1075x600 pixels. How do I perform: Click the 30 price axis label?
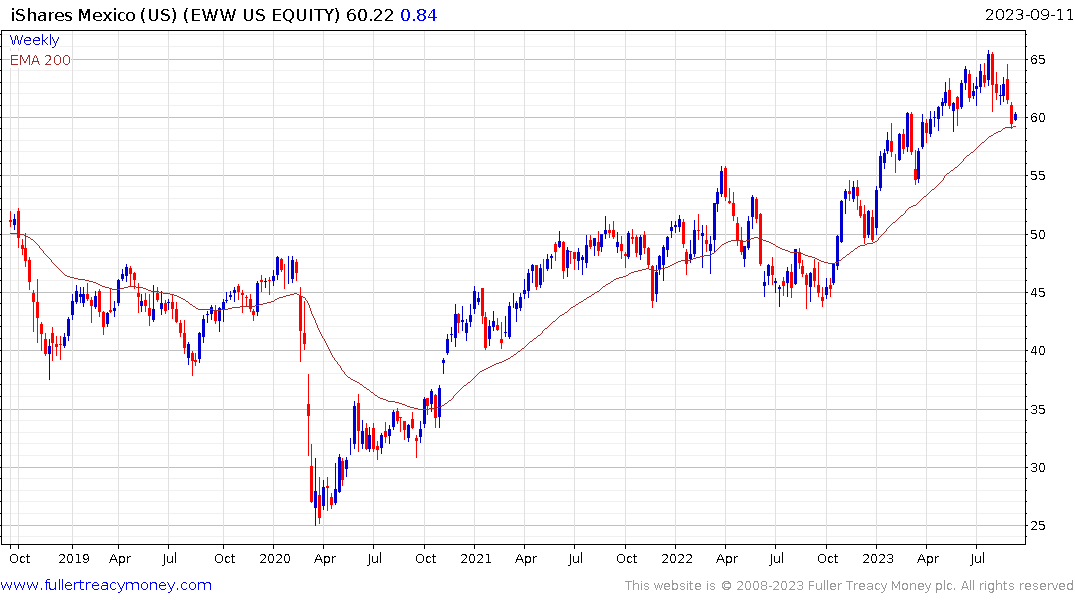pyautogui.click(x=1037, y=468)
